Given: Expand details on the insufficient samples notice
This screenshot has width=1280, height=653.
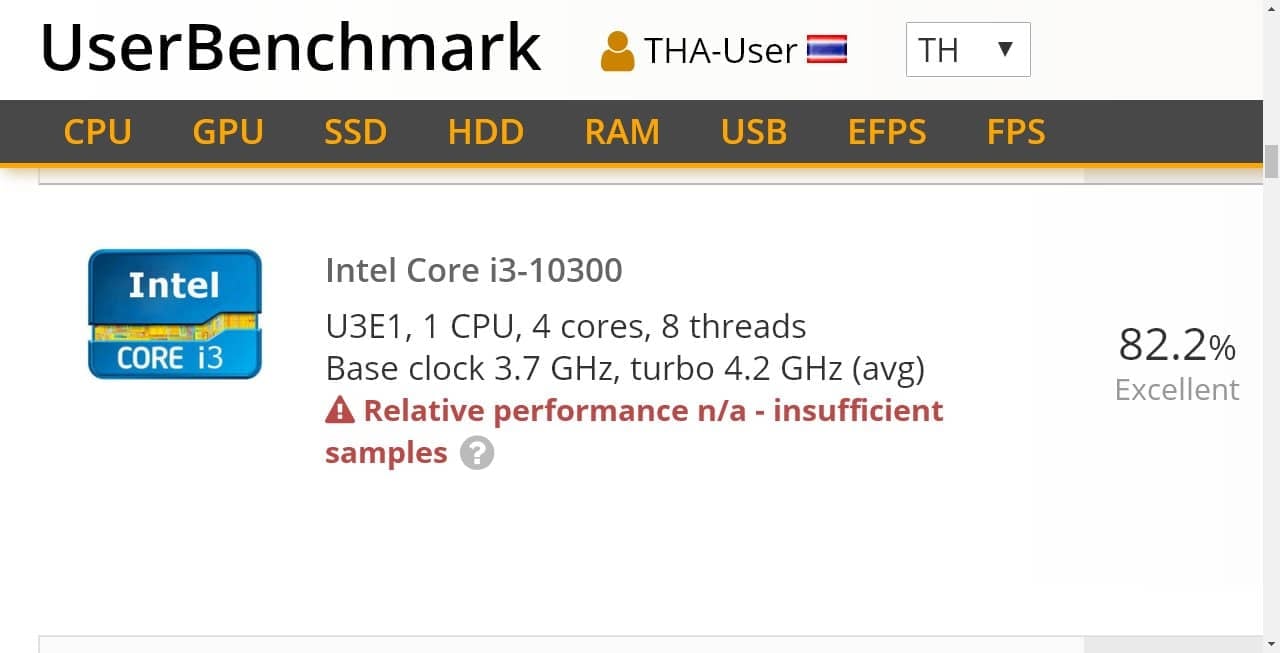Looking at the screenshot, I should [x=477, y=453].
